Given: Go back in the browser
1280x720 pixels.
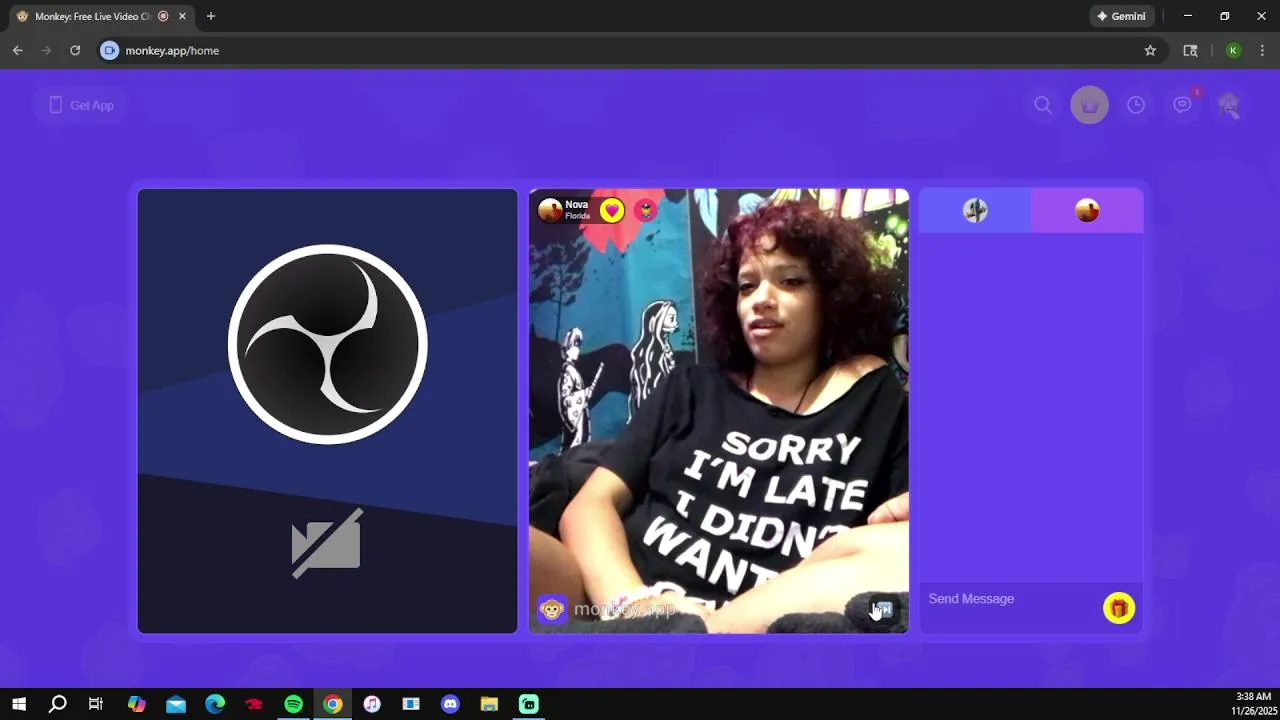Looking at the screenshot, I should pyautogui.click(x=18, y=50).
